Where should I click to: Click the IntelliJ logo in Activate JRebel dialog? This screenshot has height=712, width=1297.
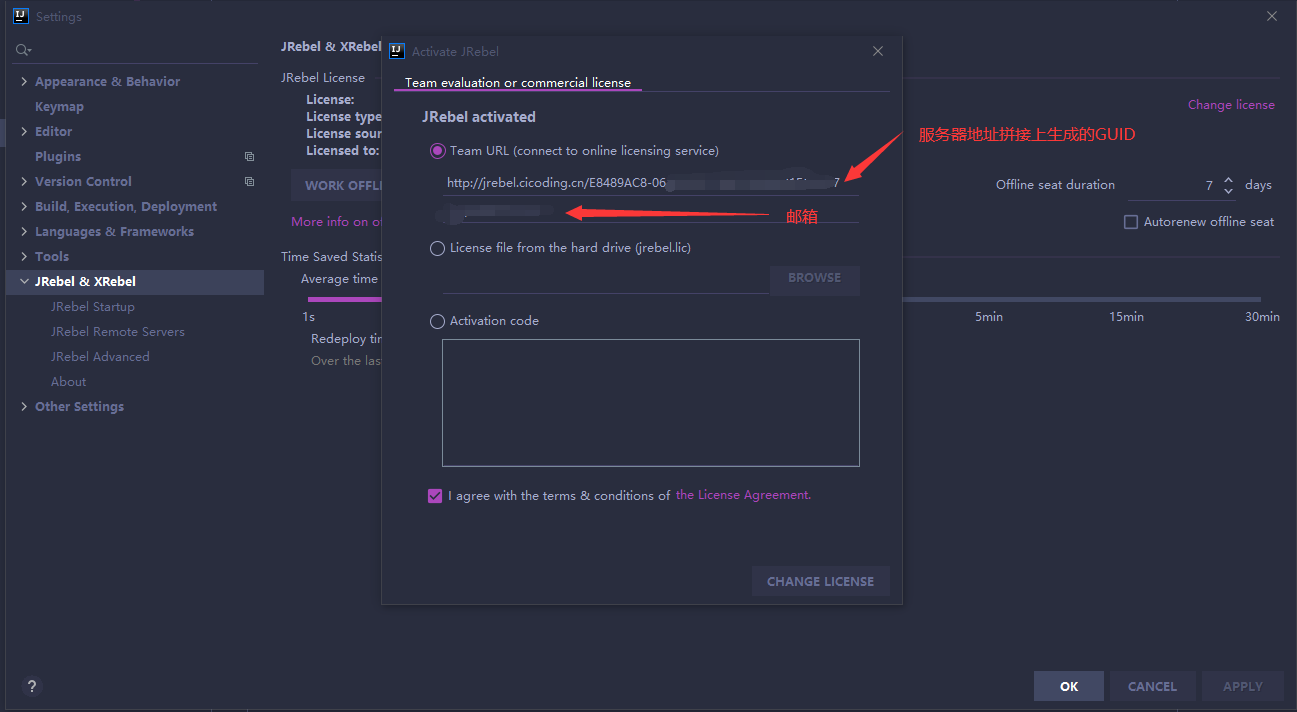(396, 51)
